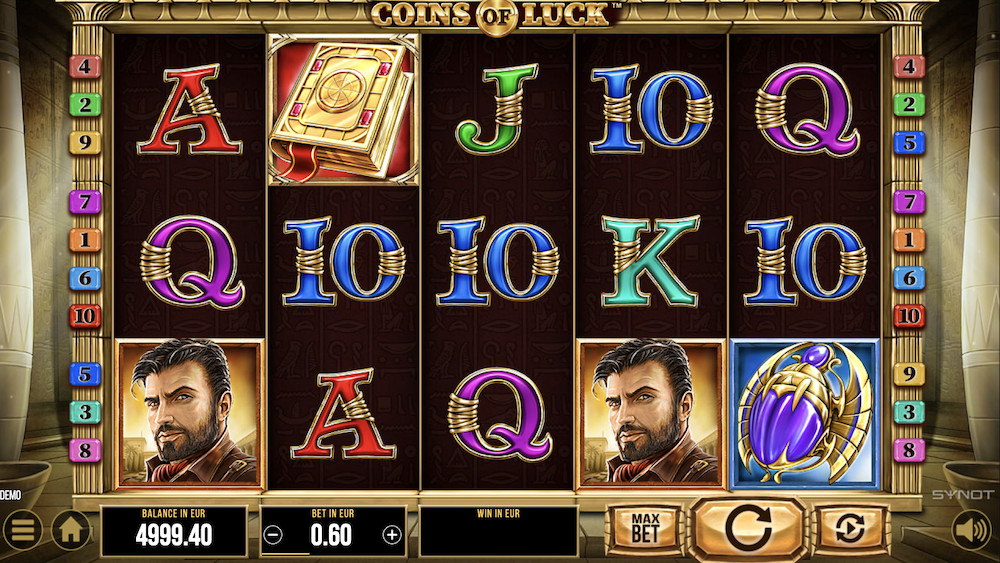
Task: Click the green J symbol
Action: 497,109
